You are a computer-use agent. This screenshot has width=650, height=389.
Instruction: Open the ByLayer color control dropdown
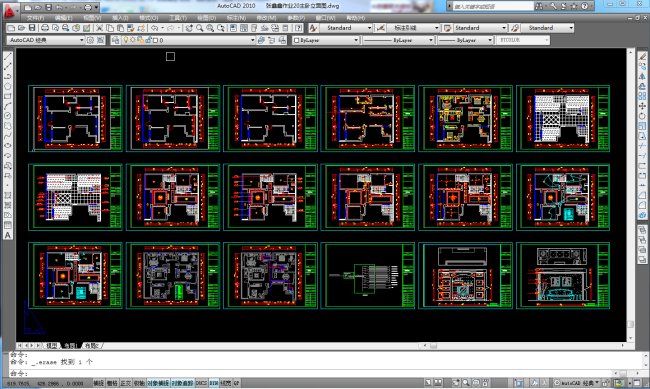pos(326,40)
